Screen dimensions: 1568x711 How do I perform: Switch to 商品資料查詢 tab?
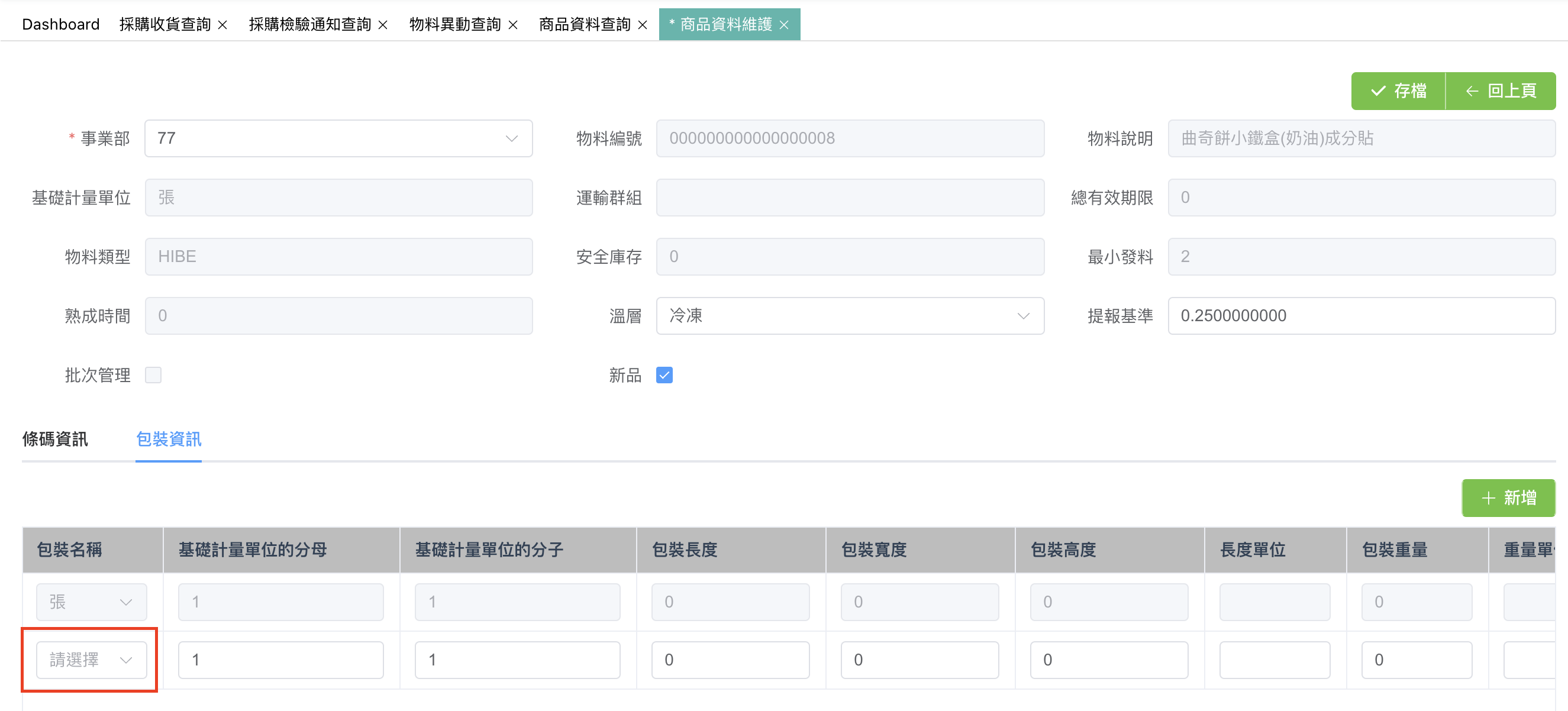pos(585,24)
